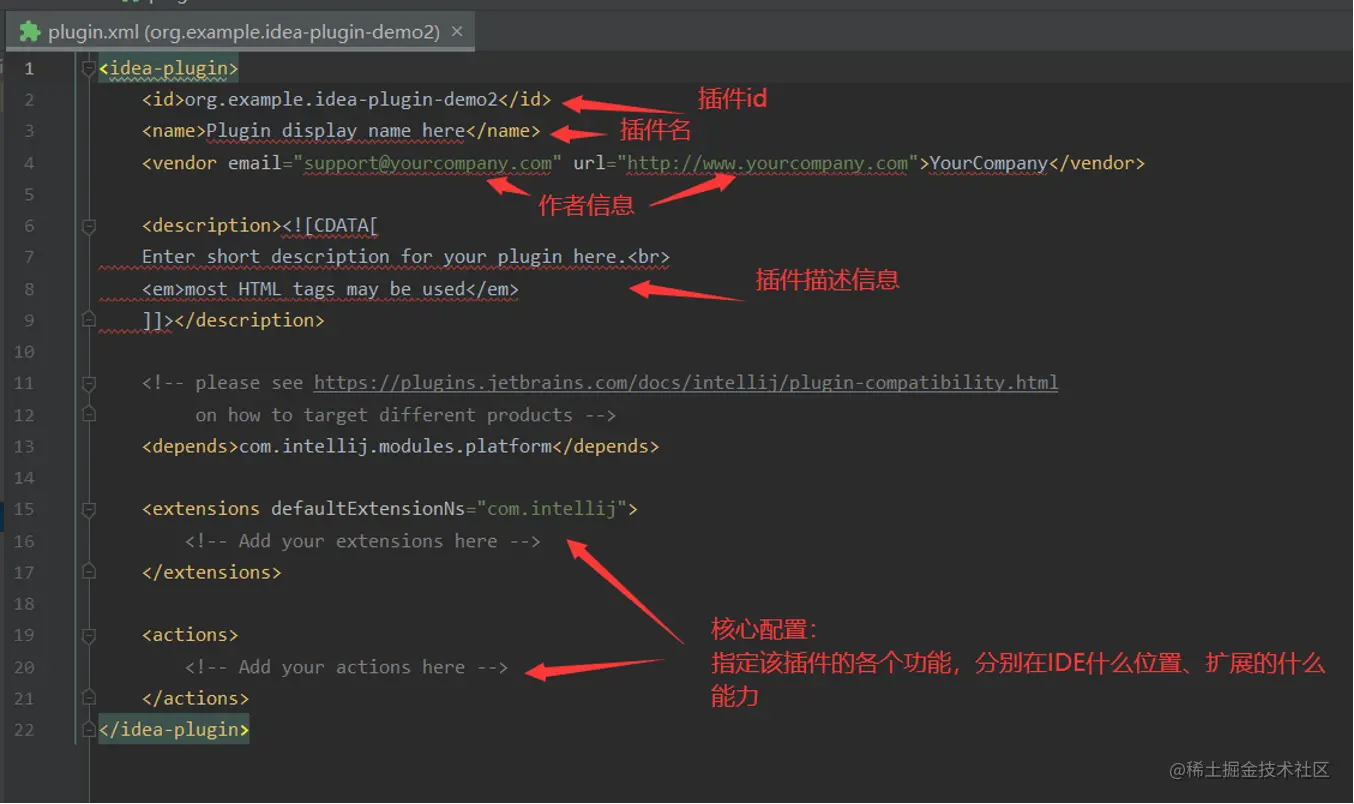This screenshot has width=1354, height=804.
Task: Click the closing </idea-plugin> tag
Action: [174, 730]
